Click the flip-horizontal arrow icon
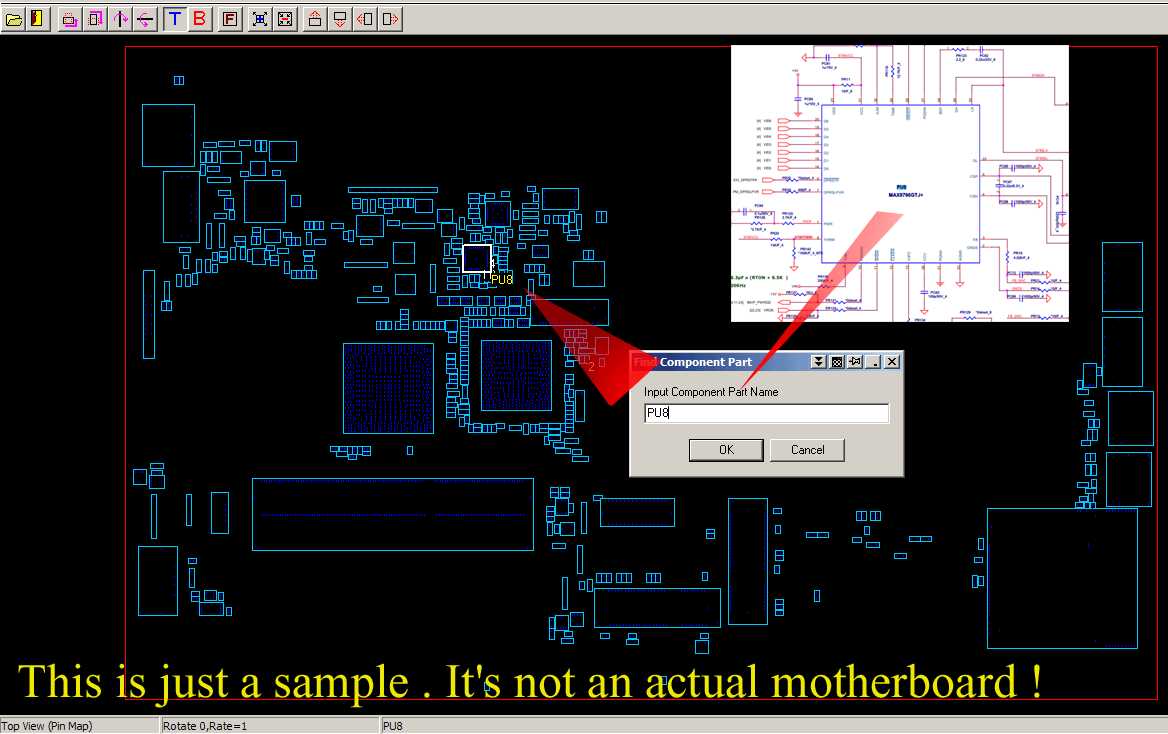The image size is (1168, 734). [145, 19]
